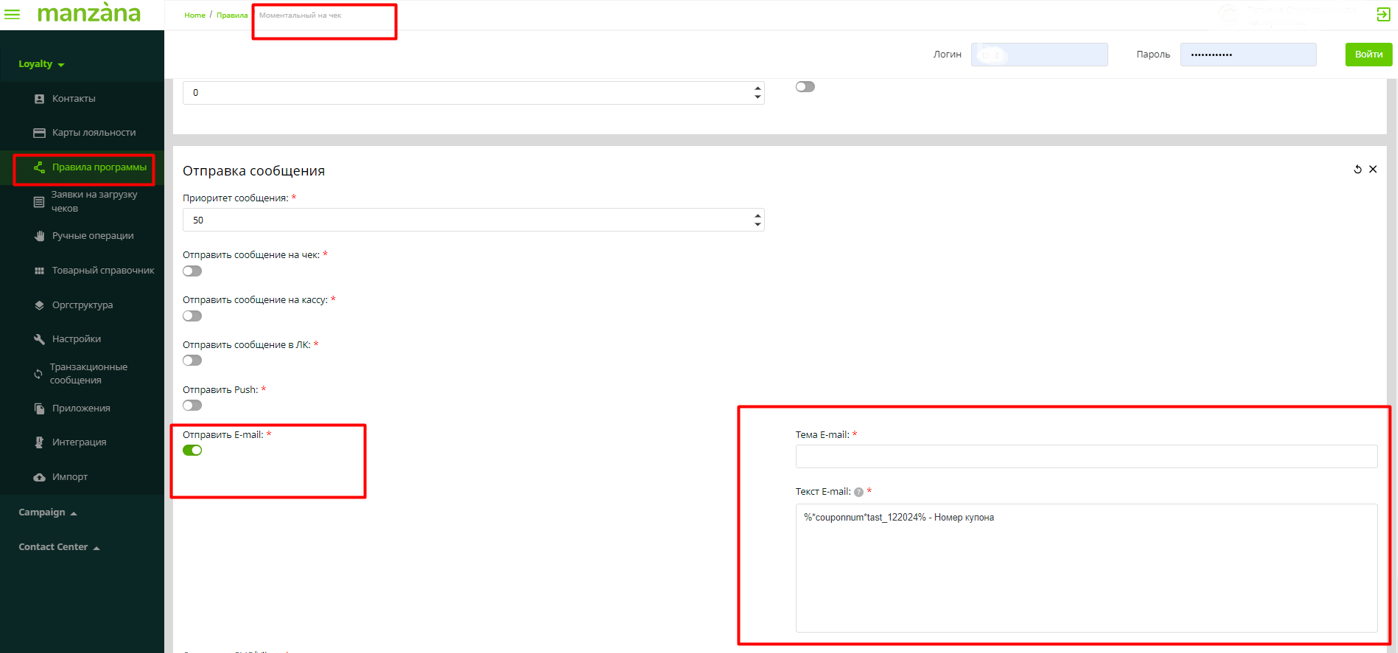Image resolution: width=1398 pixels, height=653 pixels.
Task: Expand the Campaign section
Action: tap(47, 512)
